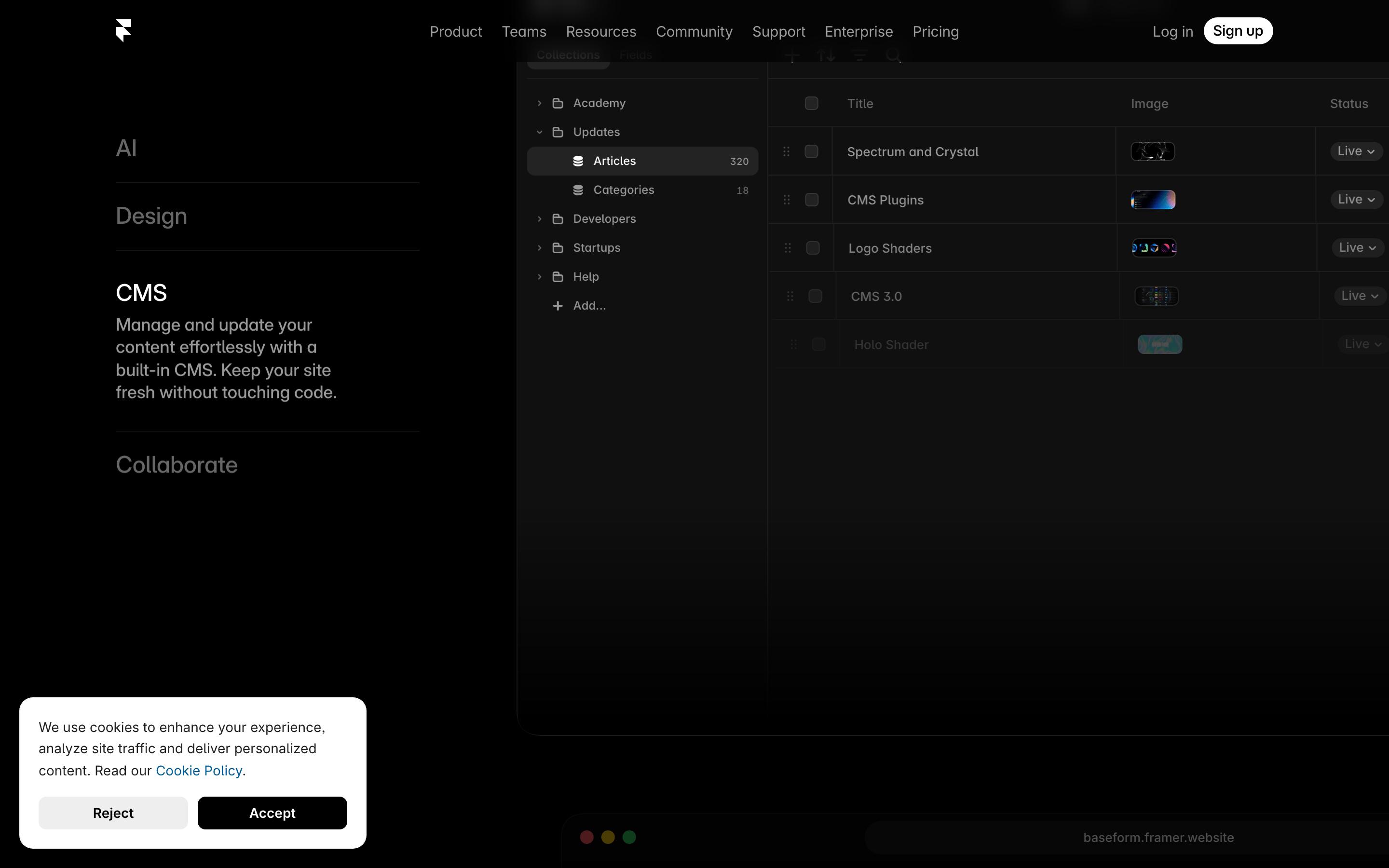Click the Sign up button
Image resolution: width=1389 pixels, height=868 pixels.
click(1238, 31)
